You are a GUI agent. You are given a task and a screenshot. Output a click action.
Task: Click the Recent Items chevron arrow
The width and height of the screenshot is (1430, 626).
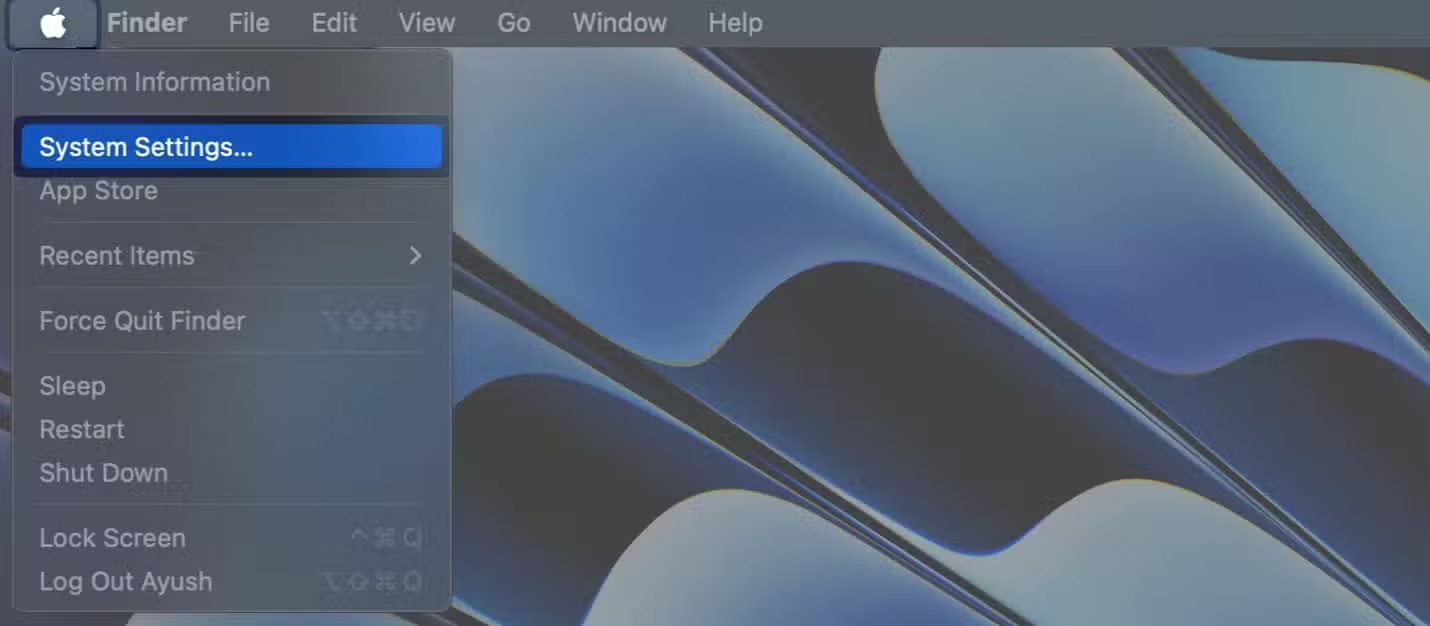pos(416,256)
